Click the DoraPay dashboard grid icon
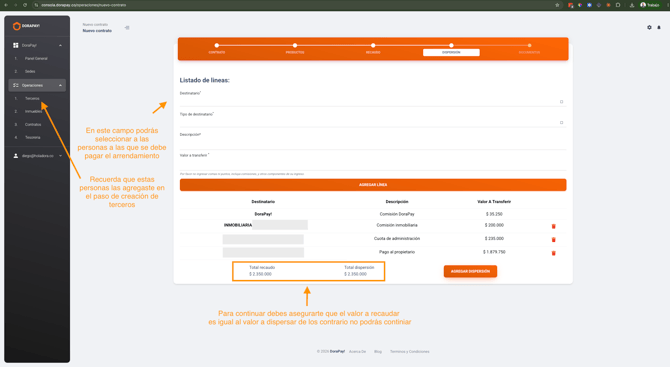Viewport: 670px width, 367px height. [x=16, y=45]
